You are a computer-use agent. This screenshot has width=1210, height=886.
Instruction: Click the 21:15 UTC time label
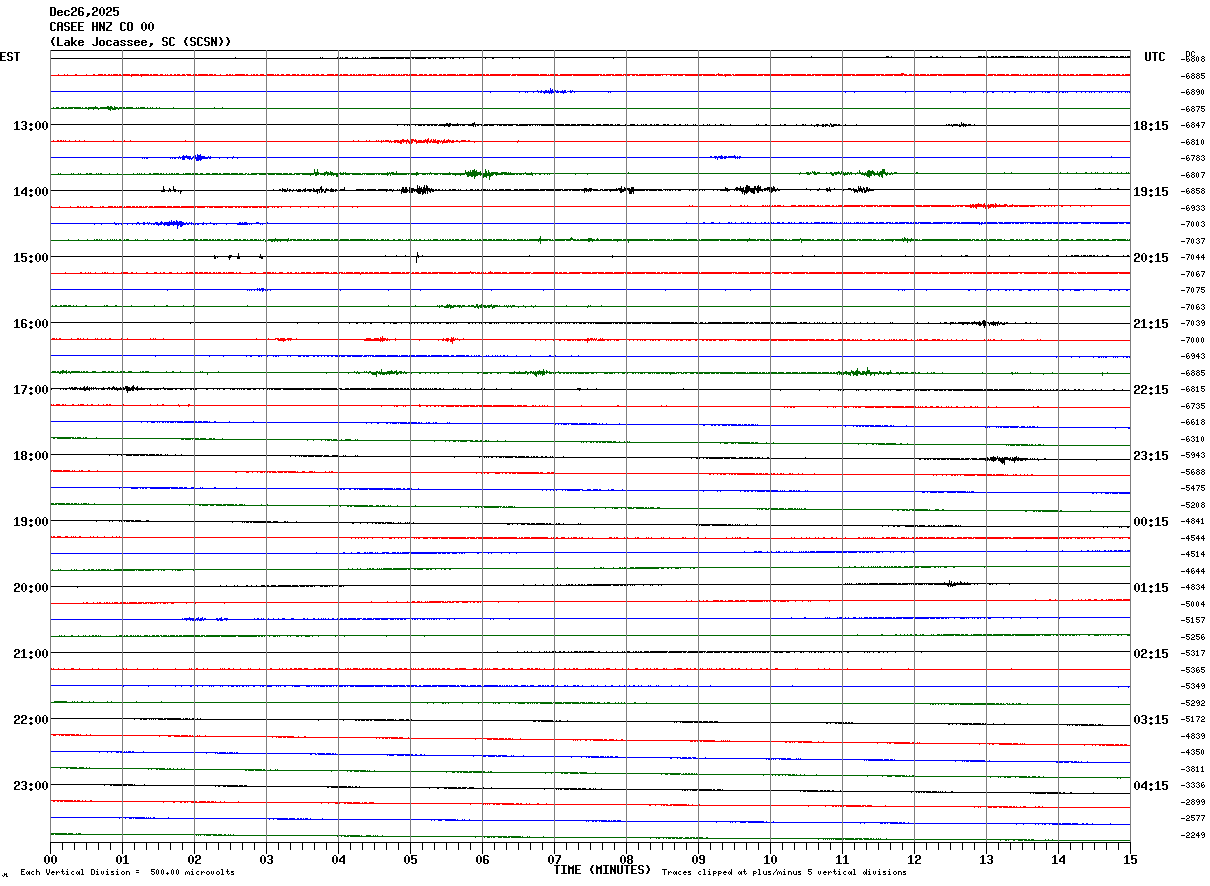click(1151, 324)
